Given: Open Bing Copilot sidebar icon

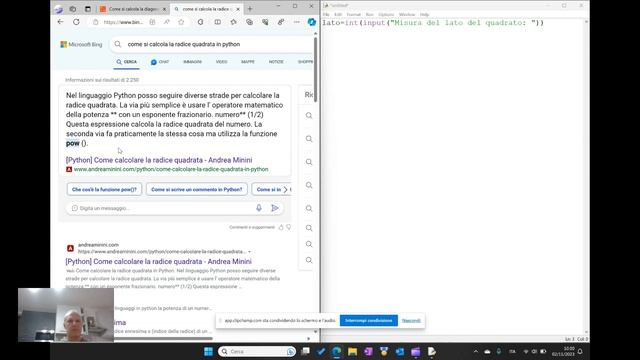Looking at the screenshot, I should 311,22.
